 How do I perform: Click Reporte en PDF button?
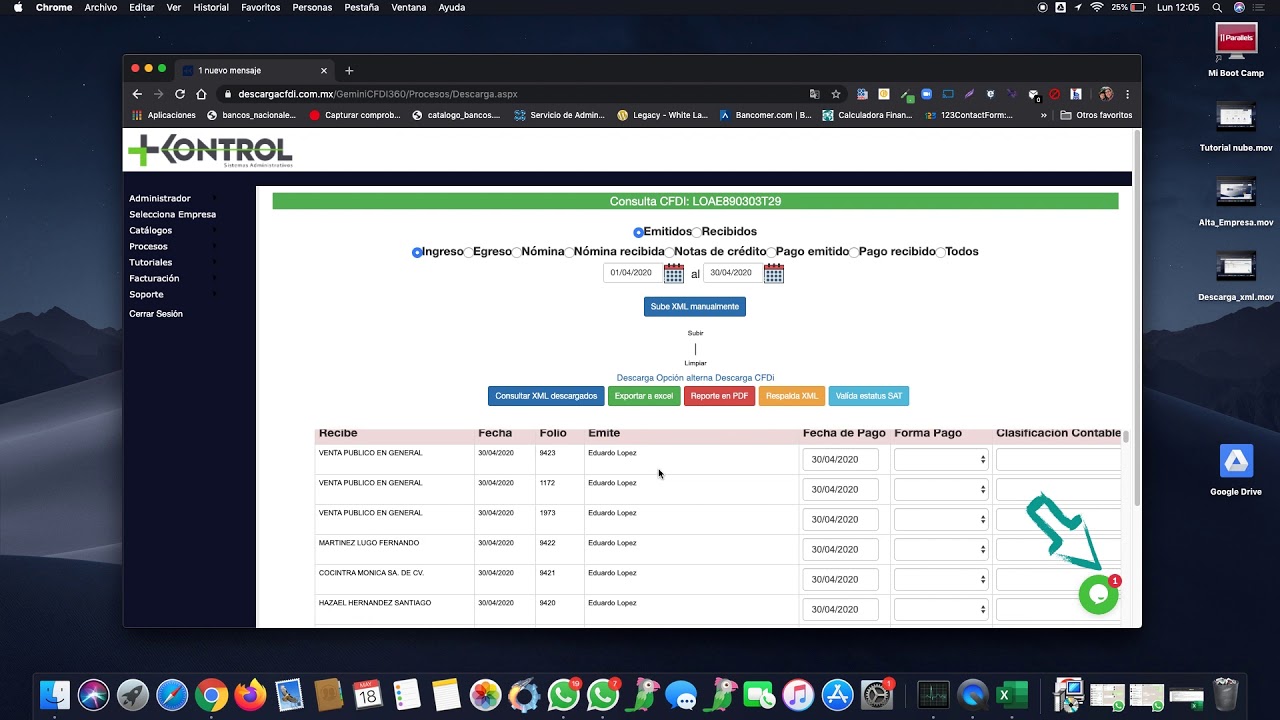click(719, 396)
